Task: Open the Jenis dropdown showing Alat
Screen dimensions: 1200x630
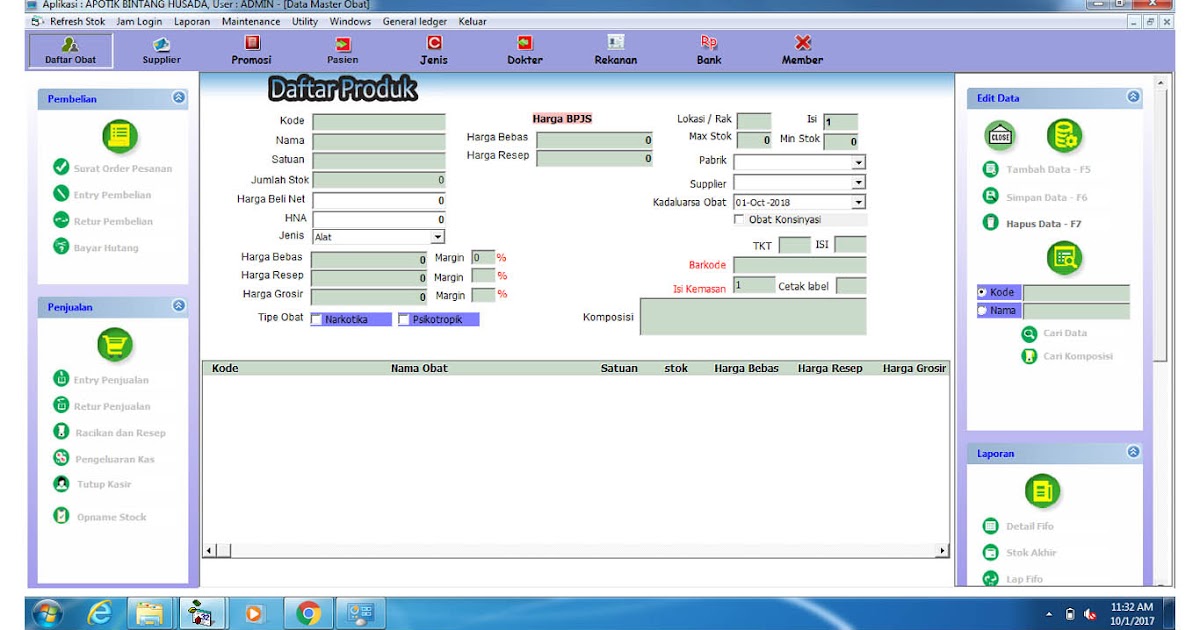Action: pyautogui.click(x=436, y=236)
